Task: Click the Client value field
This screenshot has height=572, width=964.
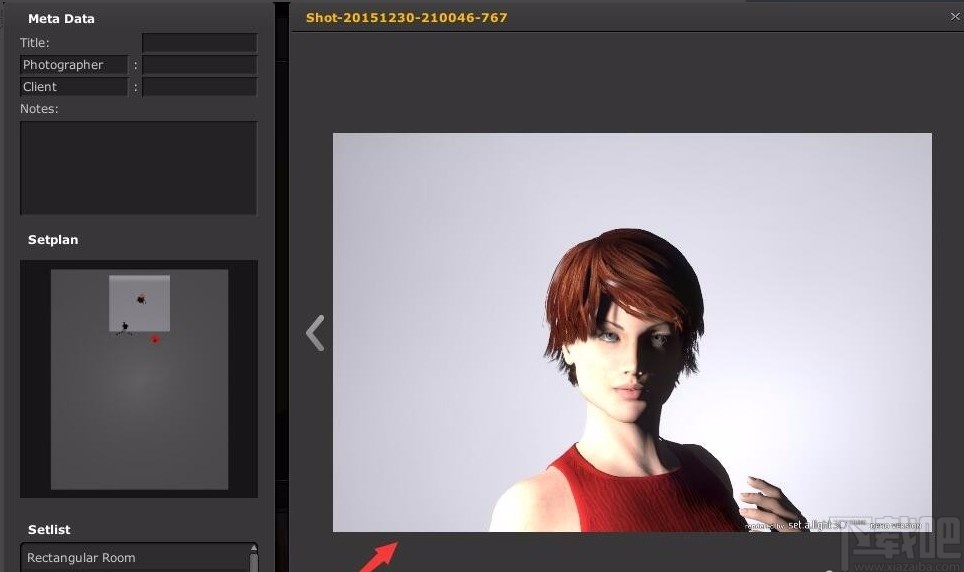Action: point(200,87)
